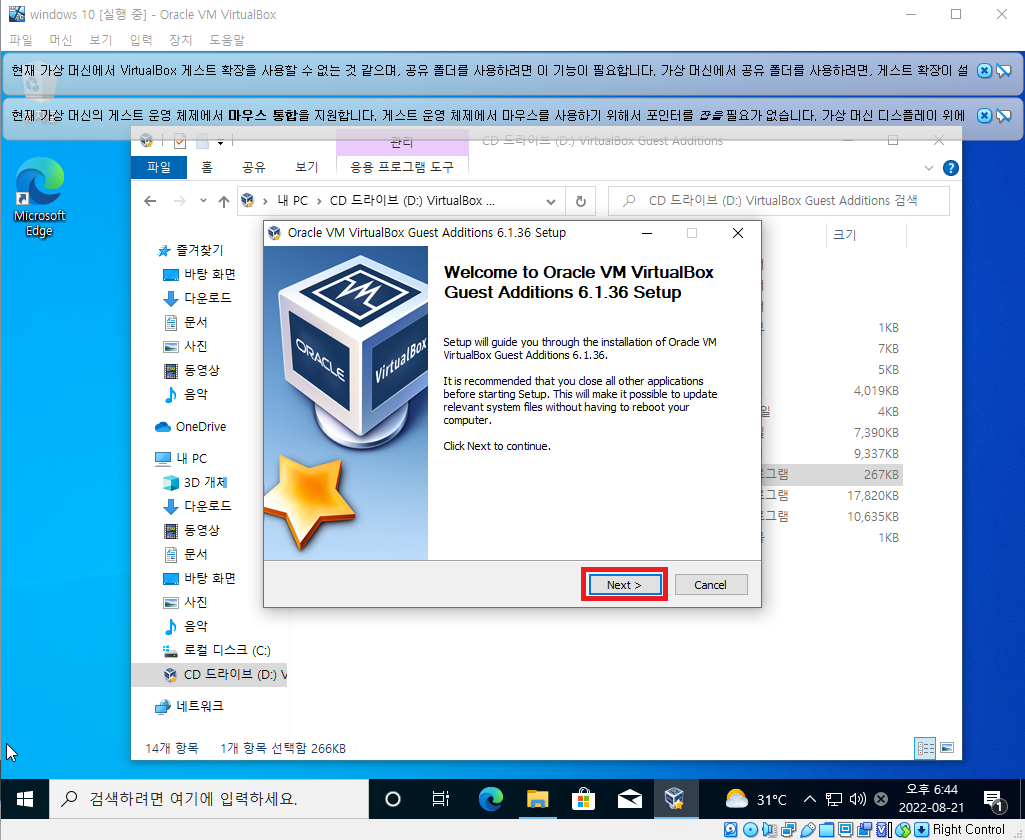Screen dimensions: 1025x840
Task: Go up one folder level
Action: [x=224, y=201]
